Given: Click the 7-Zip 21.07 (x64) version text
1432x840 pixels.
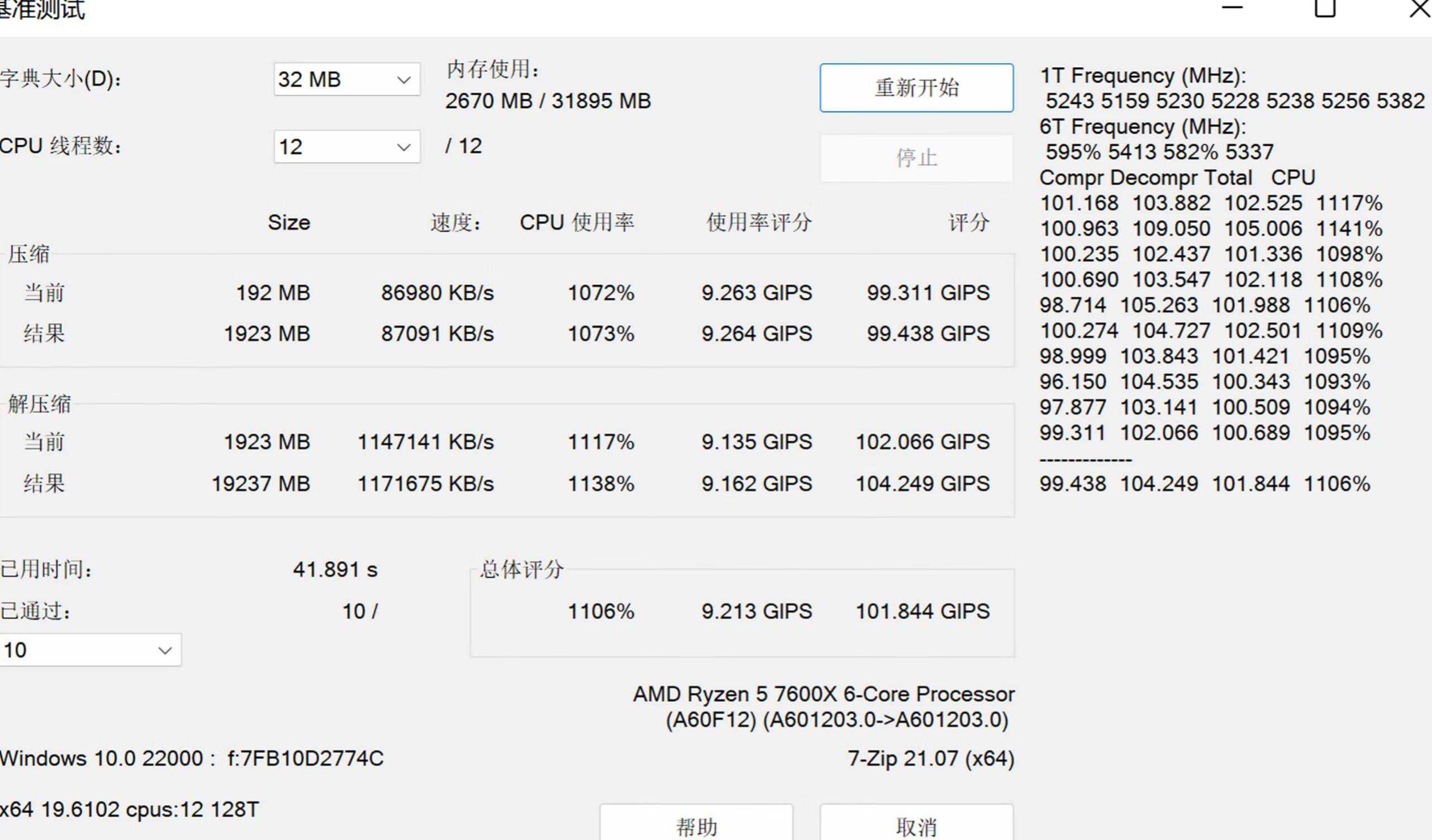Looking at the screenshot, I should [930, 758].
